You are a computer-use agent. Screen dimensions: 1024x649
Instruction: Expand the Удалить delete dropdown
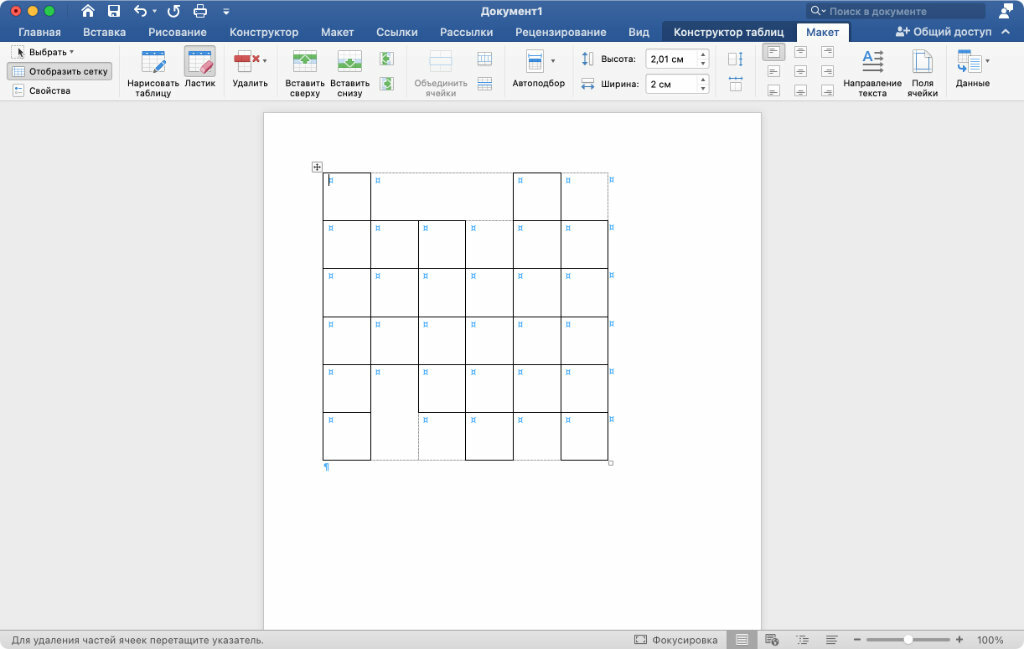pyautogui.click(x=250, y=70)
